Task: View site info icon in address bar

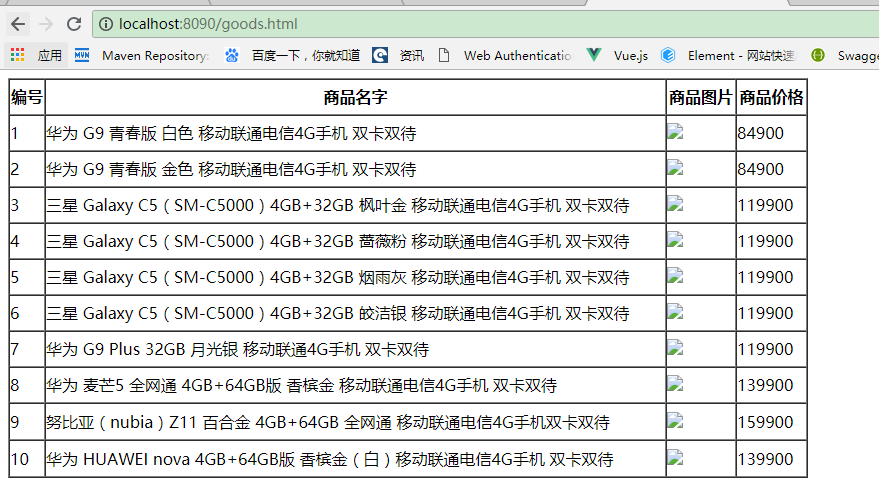Action: click(x=105, y=24)
